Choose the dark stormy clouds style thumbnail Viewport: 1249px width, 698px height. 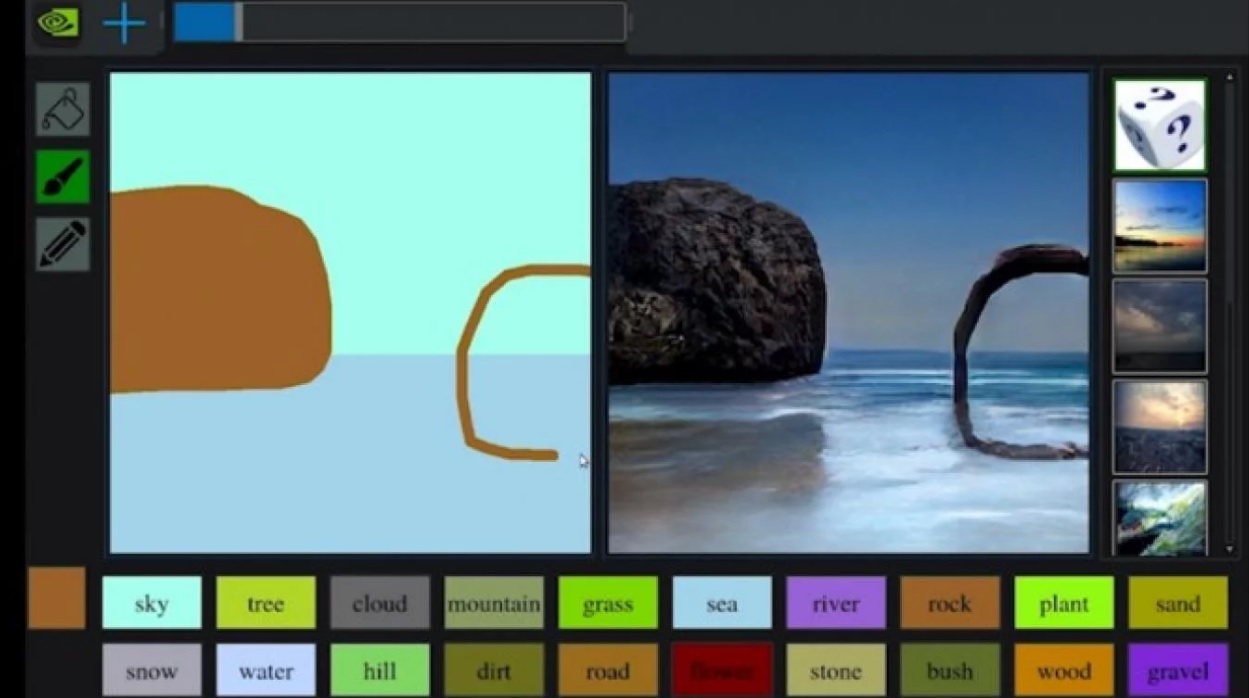pyautogui.click(x=1159, y=326)
